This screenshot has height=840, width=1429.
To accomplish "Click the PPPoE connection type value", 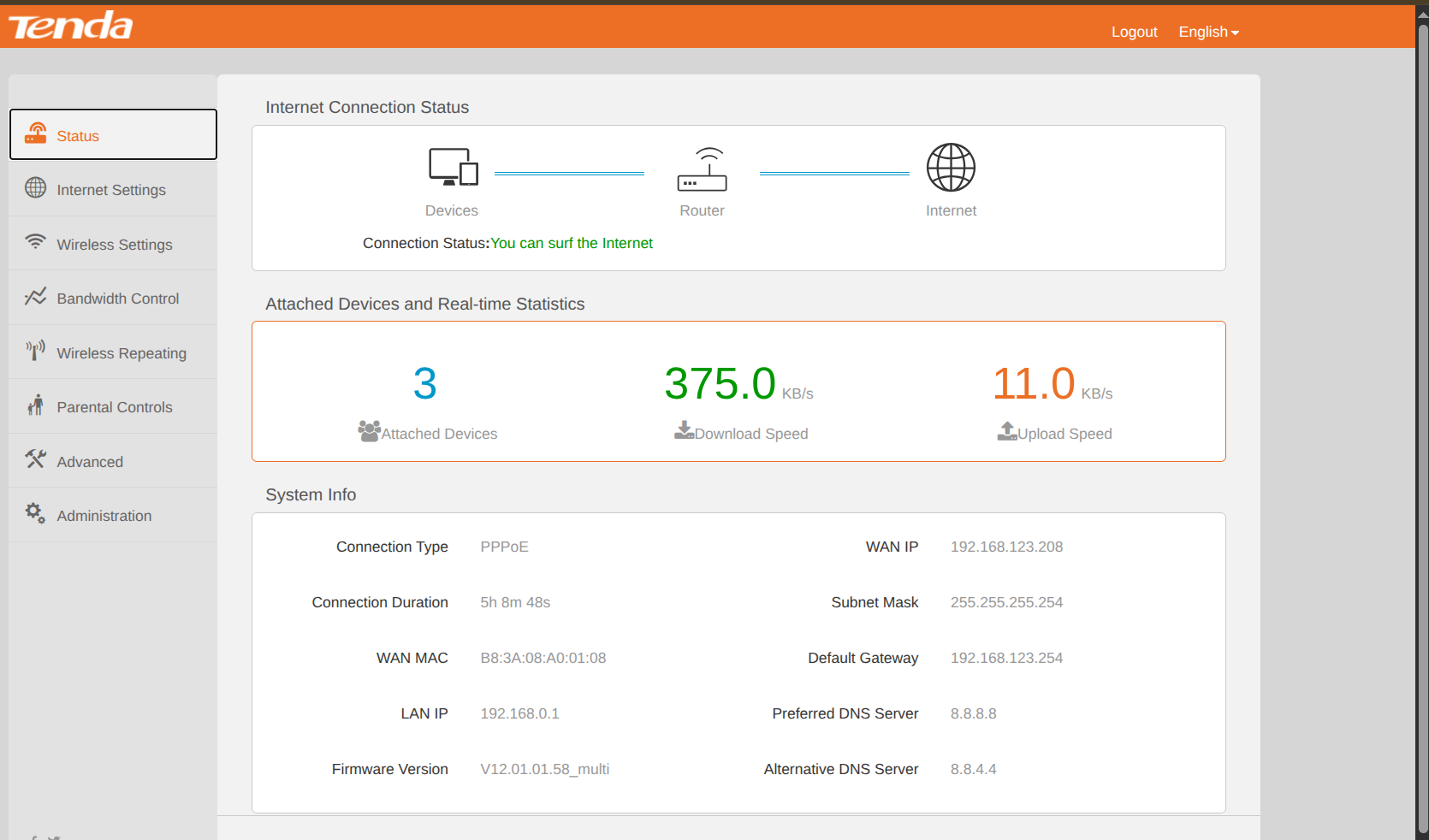I will pyautogui.click(x=504, y=547).
